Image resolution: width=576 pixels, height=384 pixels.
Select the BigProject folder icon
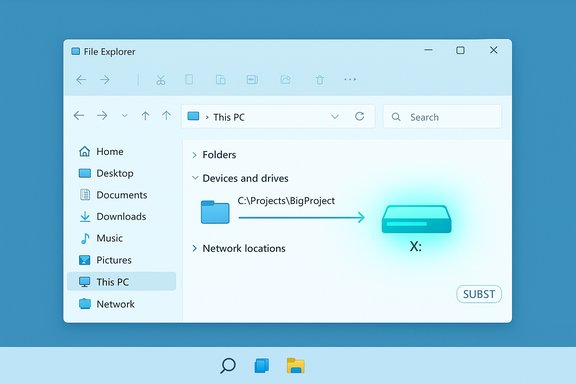[215, 212]
